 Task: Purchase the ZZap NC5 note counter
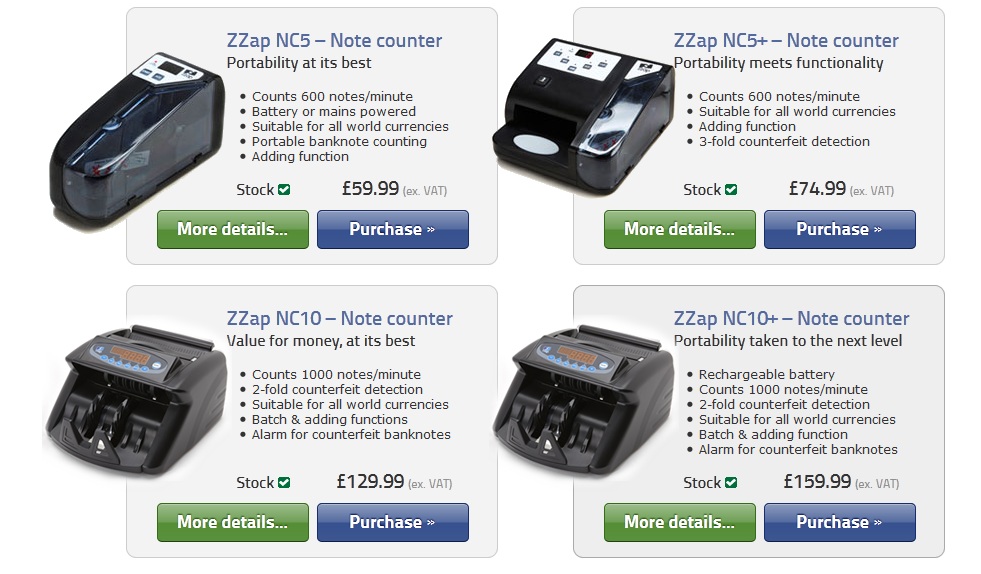[x=393, y=229]
